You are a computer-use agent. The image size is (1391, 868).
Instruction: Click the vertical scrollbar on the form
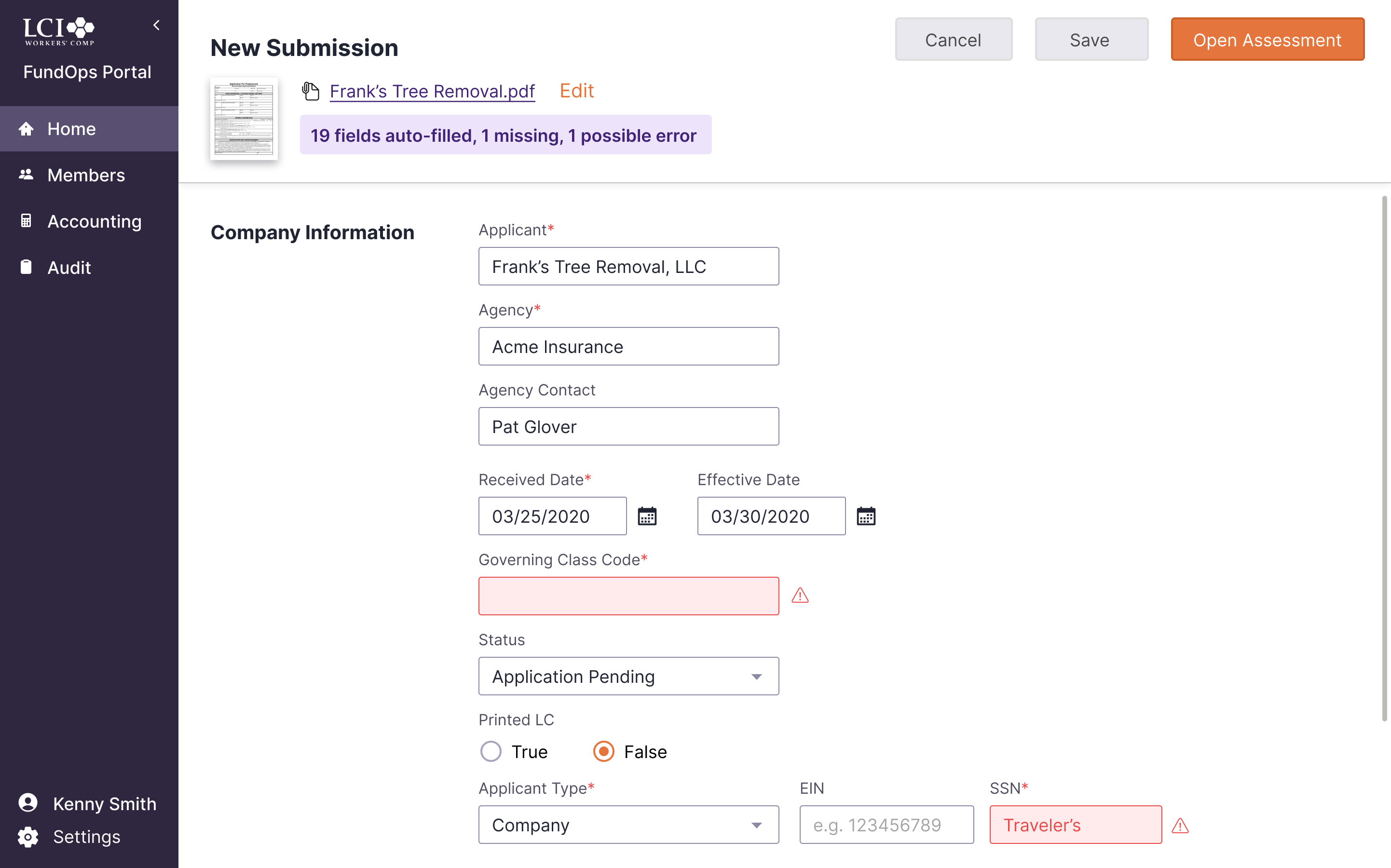tap(1384, 459)
